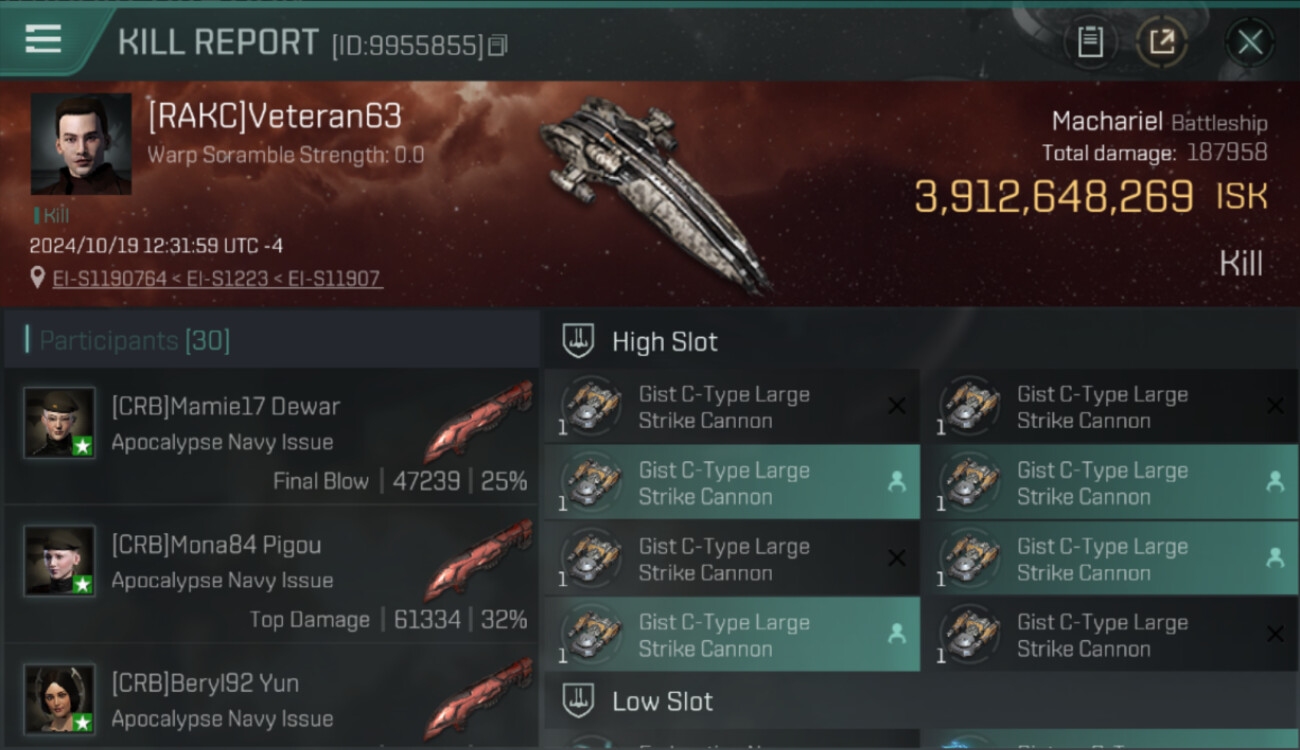Click the dropped-item icon on second-row left cannon
This screenshot has height=750, width=1300.
click(897, 482)
